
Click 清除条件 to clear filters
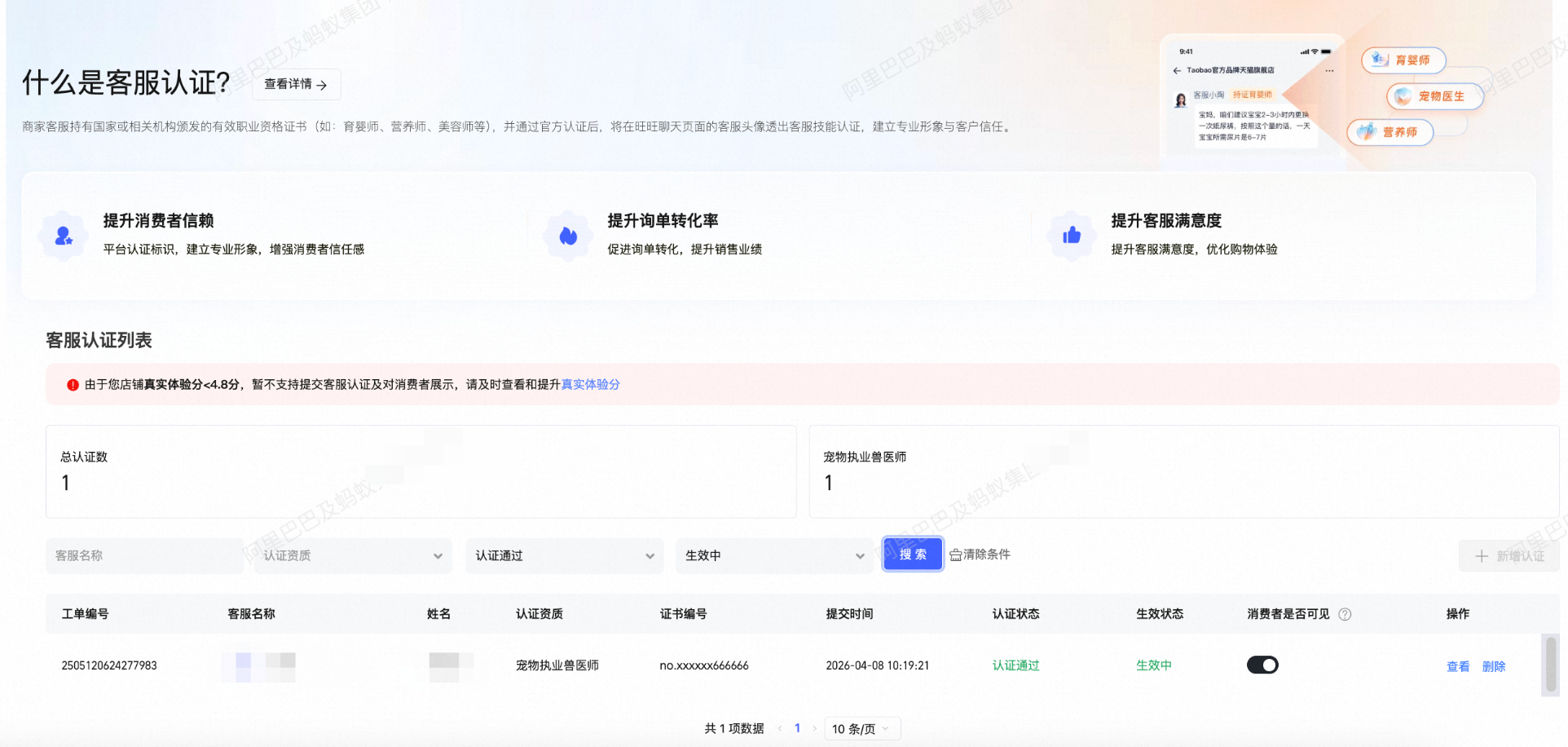click(x=980, y=555)
